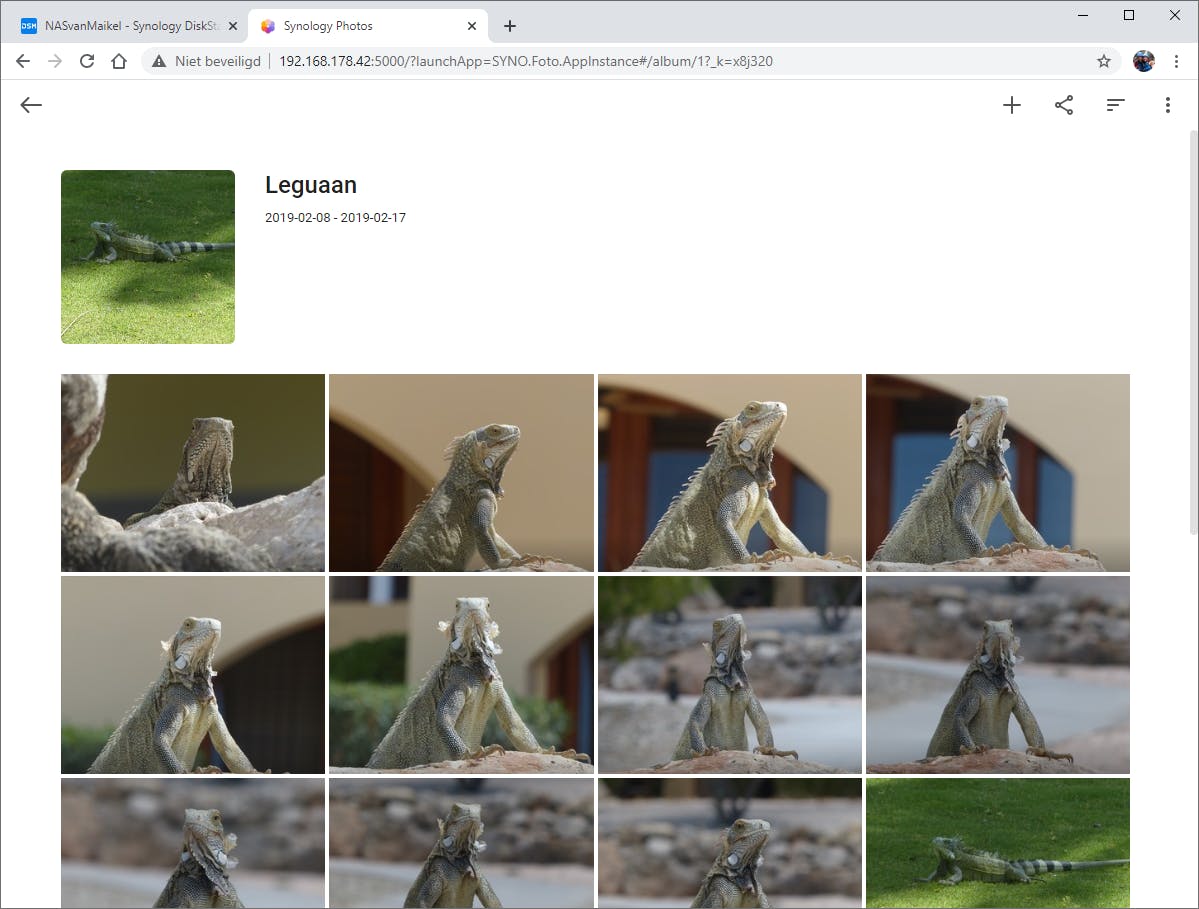The height and width of the screenshot is (909, 1199).
Task: Maximize the Chrome window
Action: [1129, 15]
